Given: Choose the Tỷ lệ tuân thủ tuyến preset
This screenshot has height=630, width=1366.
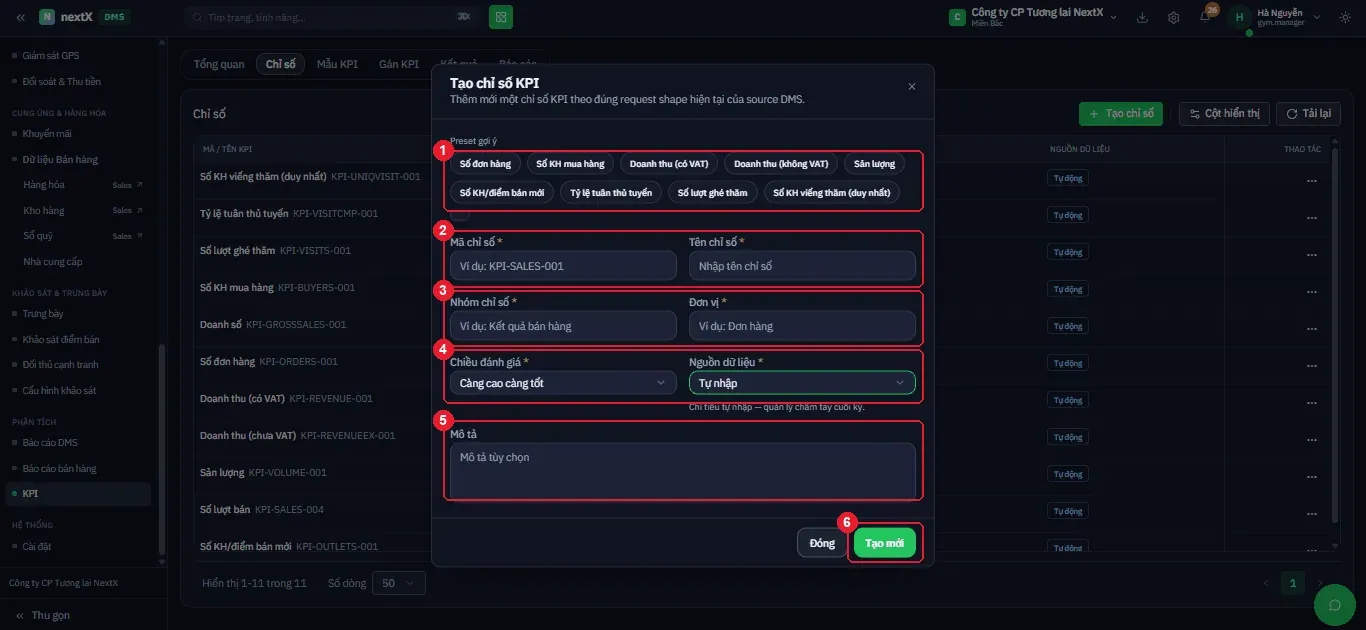Looking at the screenshot, I should (611, 192).
